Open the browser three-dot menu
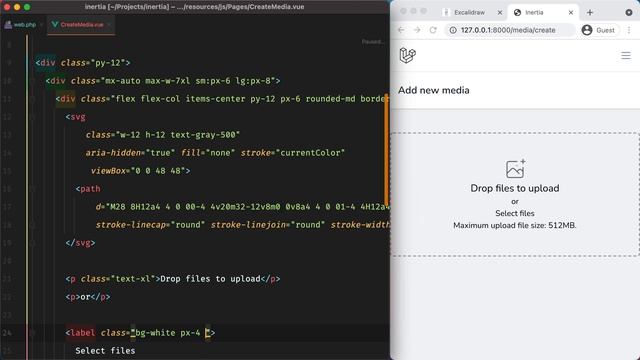 click(629, 30)
